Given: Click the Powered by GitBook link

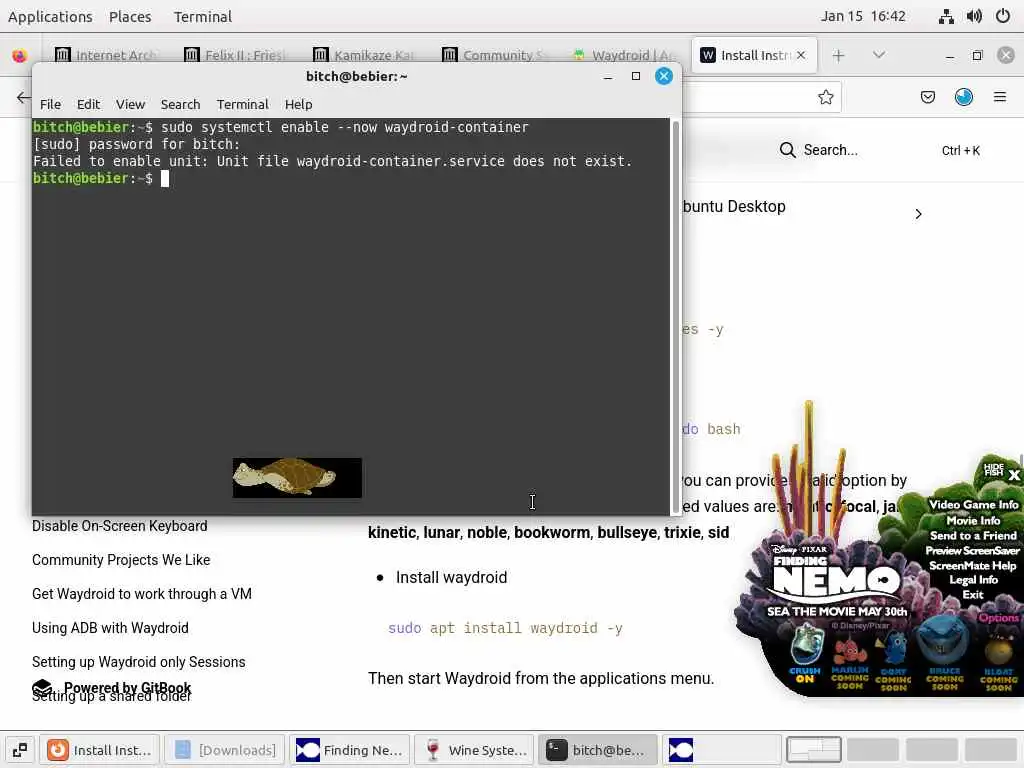Looking at the screenshot, I should pyautogui.click(x=112, y=688).
